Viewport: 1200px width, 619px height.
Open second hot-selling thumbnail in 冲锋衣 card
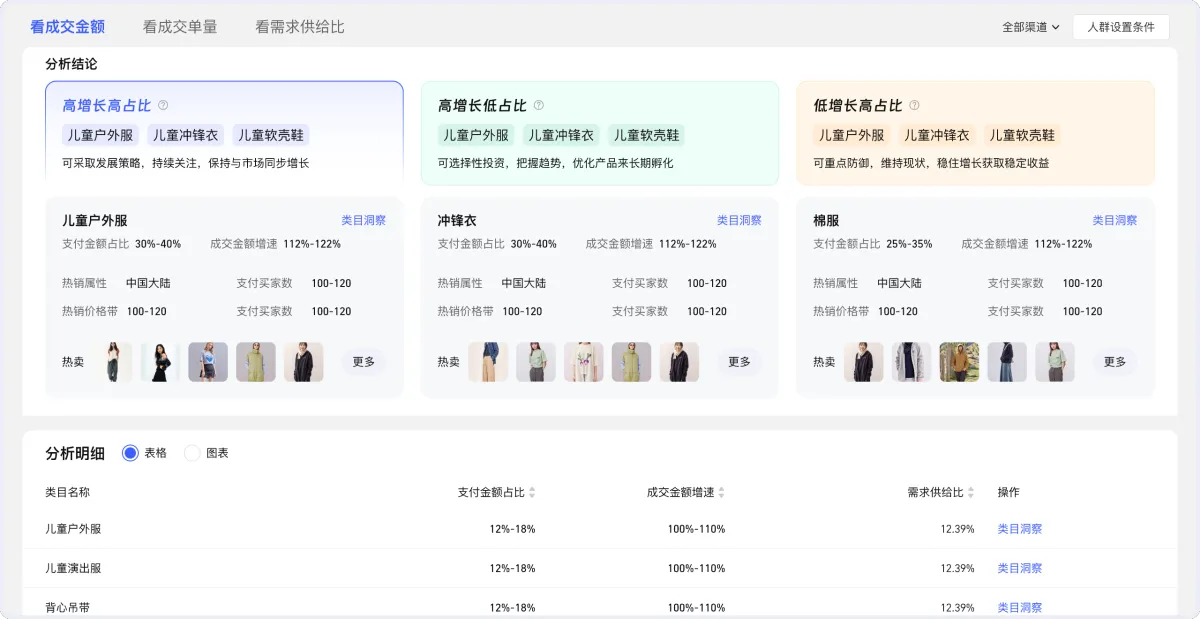pos(536,362)
